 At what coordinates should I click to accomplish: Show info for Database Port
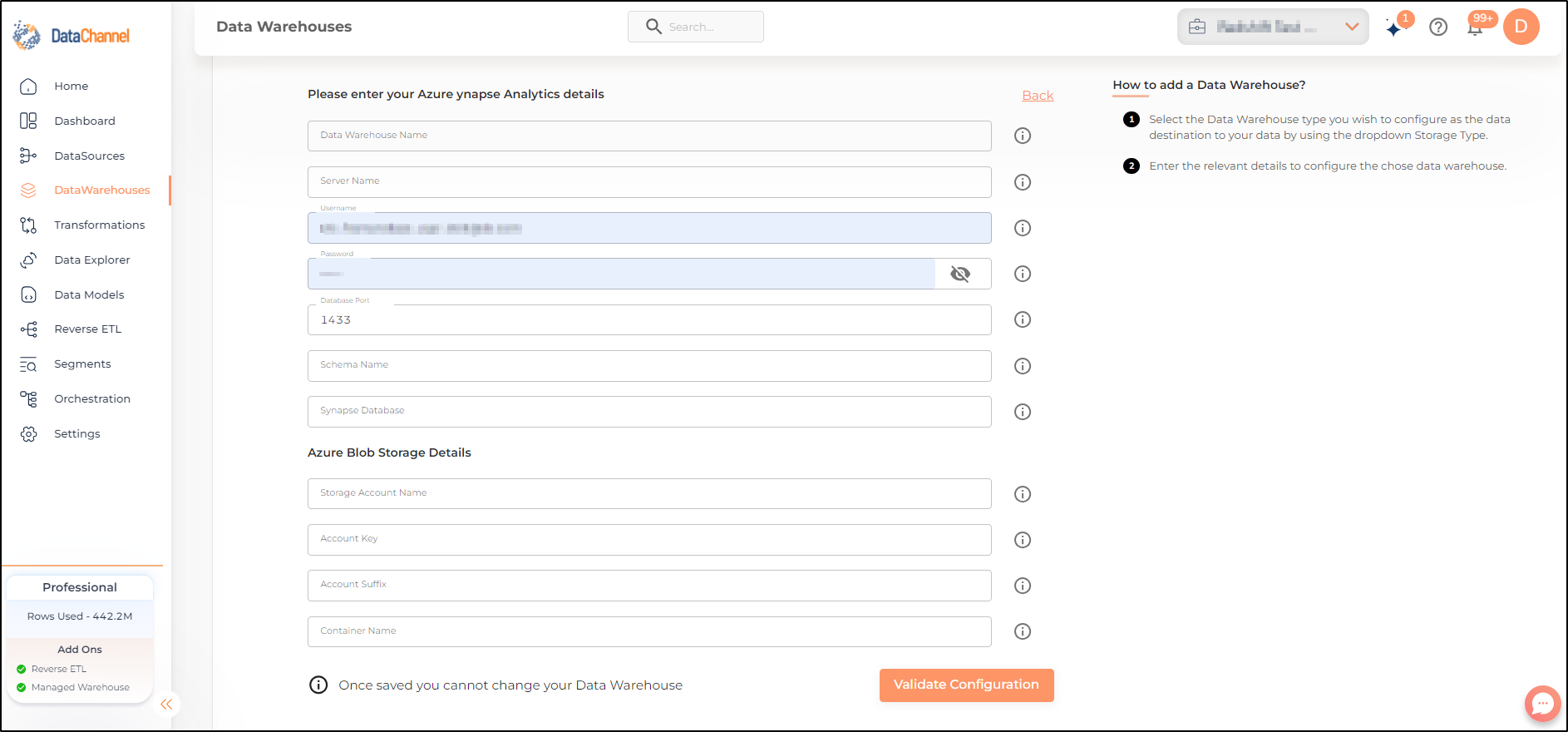(1023, 319)
